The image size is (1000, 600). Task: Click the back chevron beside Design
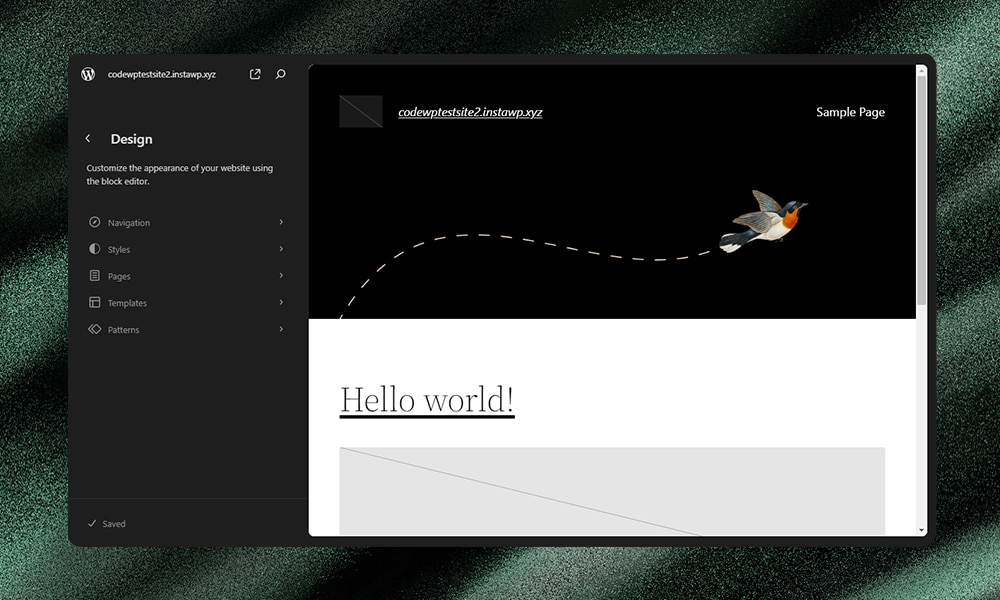[x=87, y=139]
